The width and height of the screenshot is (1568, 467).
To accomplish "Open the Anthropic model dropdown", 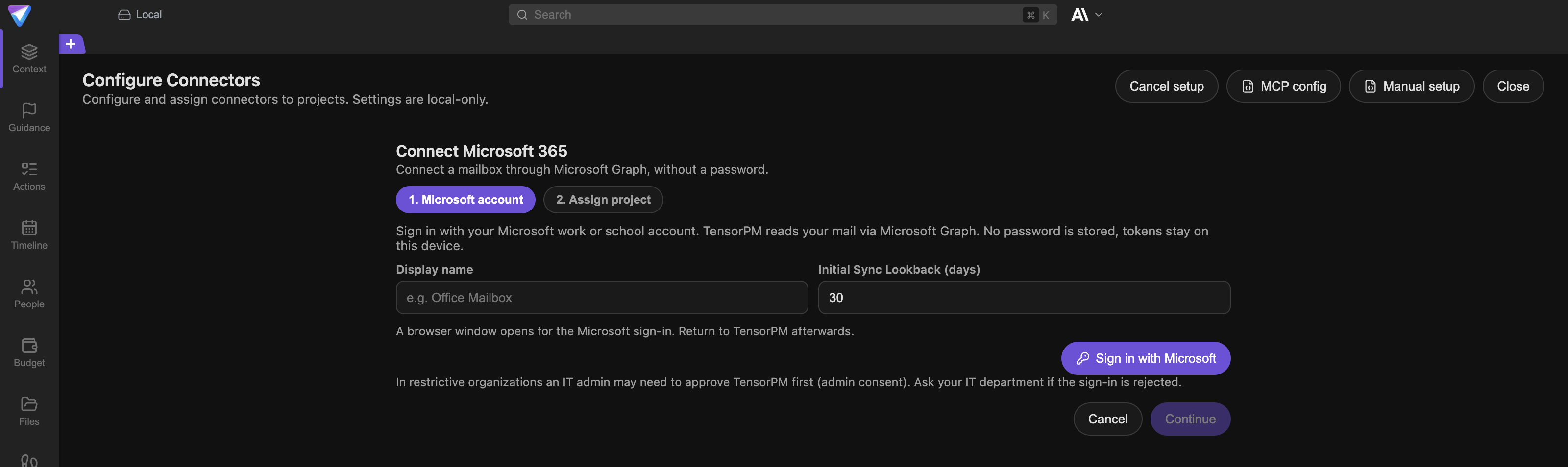I will point(1086,15).
